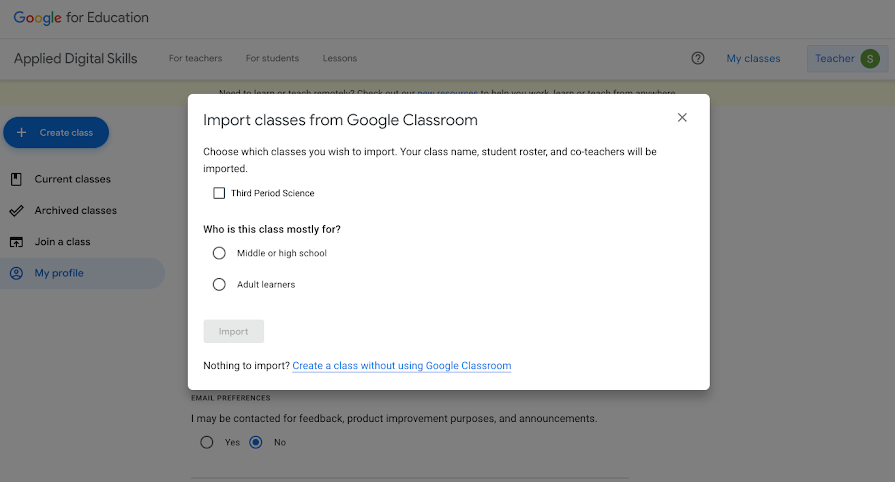Viewport: 895px width, 482px height.
Task: Click the Google for Education logo
Action: [81, 18]
